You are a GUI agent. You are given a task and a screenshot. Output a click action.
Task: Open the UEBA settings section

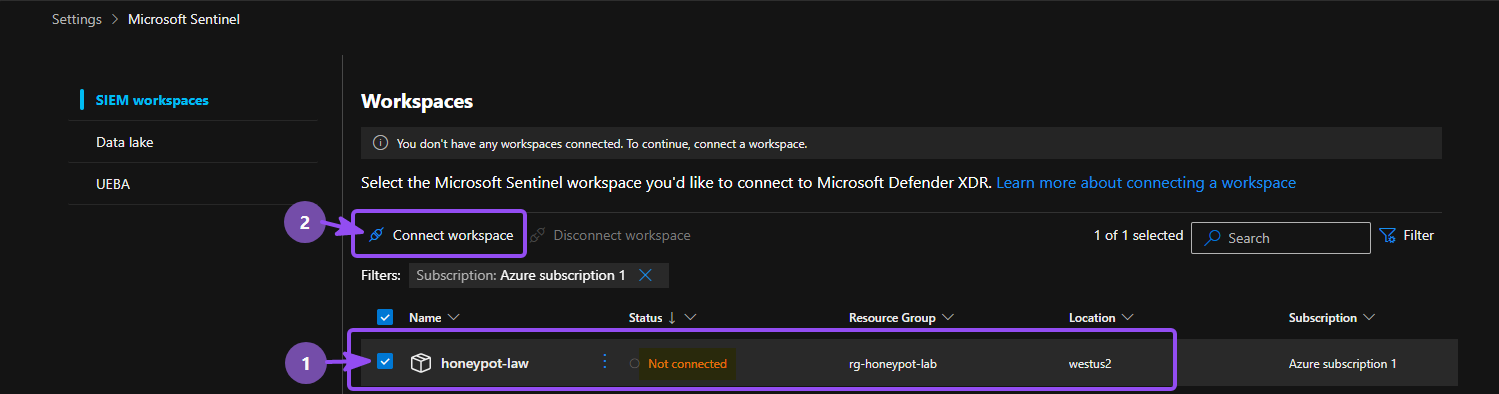113,184
